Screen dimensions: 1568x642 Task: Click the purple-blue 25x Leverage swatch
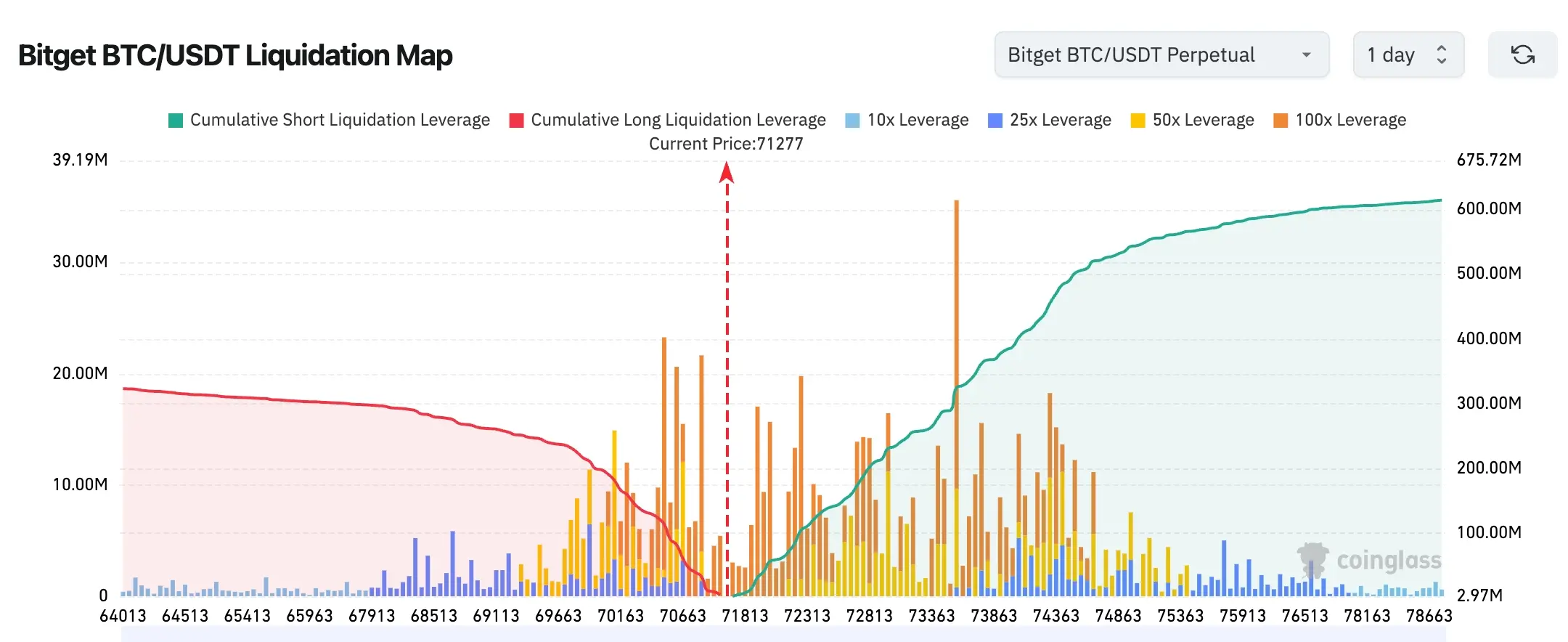pyautogui.click(x=996, y=121)
